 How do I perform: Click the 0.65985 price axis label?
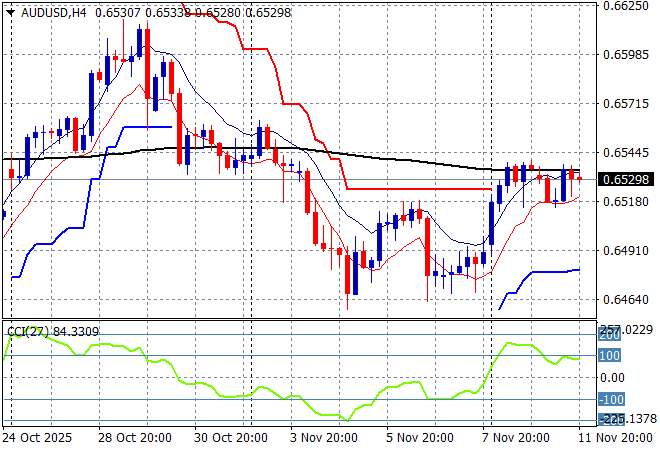[x=626, y=55]
